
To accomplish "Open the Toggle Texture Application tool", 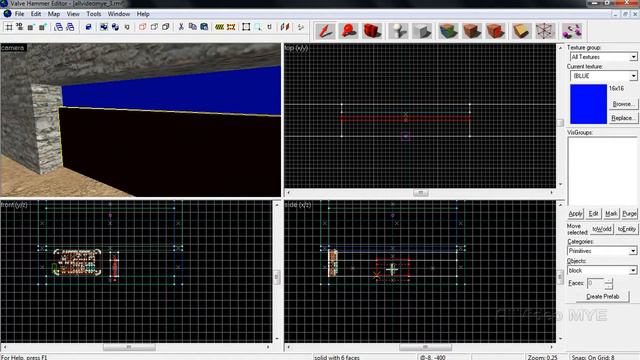I will pos(448,31).
